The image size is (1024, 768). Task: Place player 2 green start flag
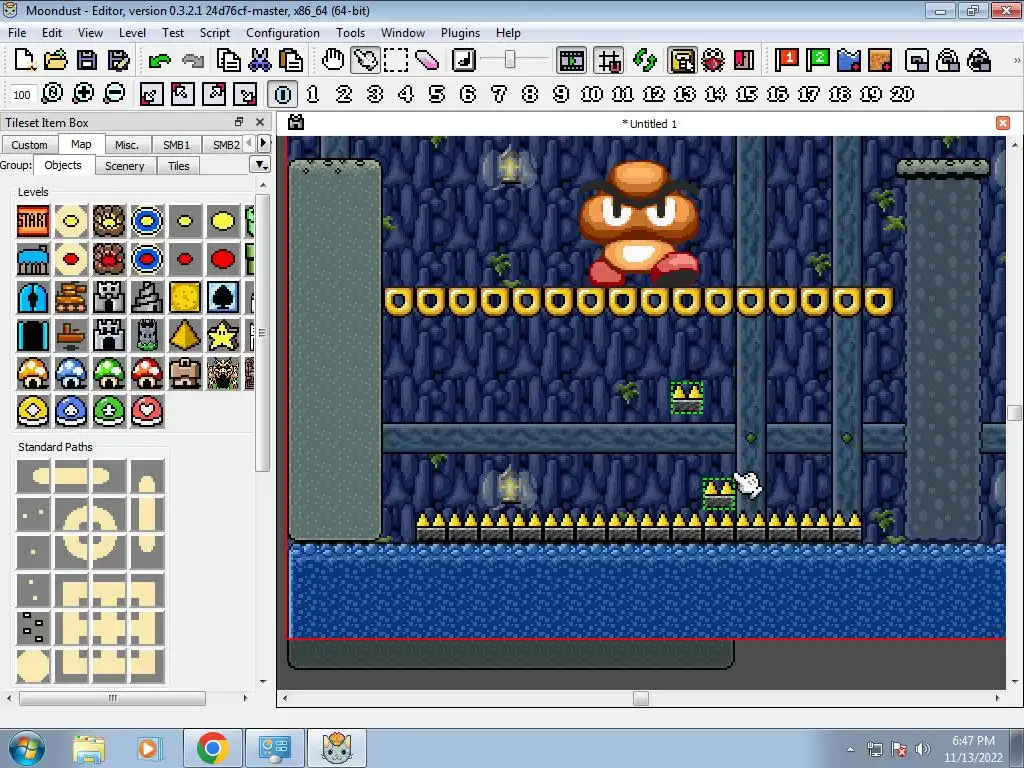[818, 60]
